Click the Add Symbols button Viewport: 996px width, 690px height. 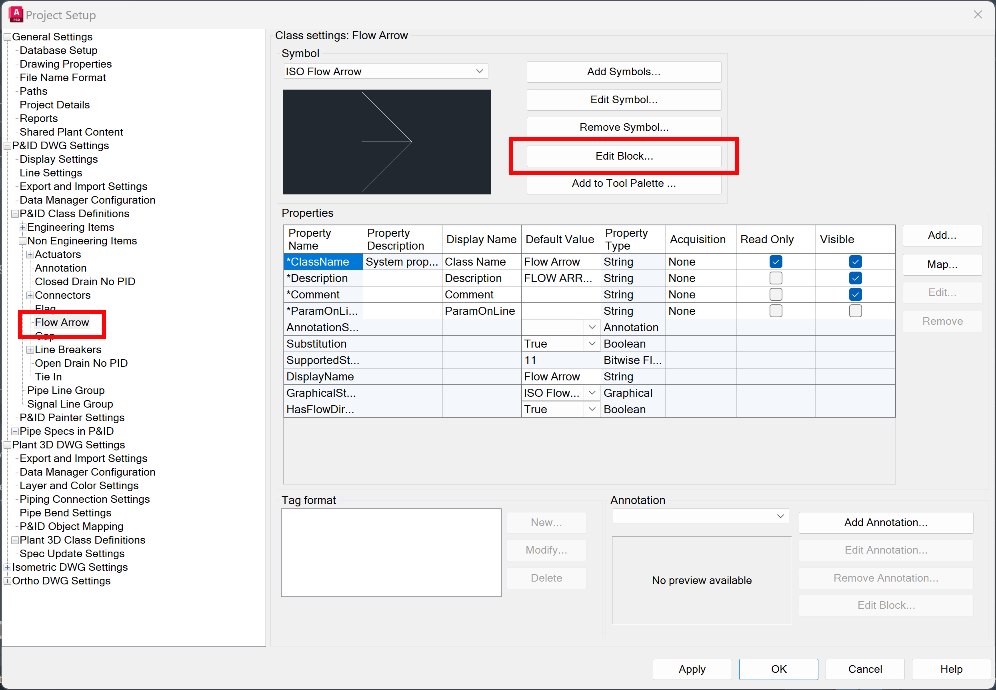point(624,72)
